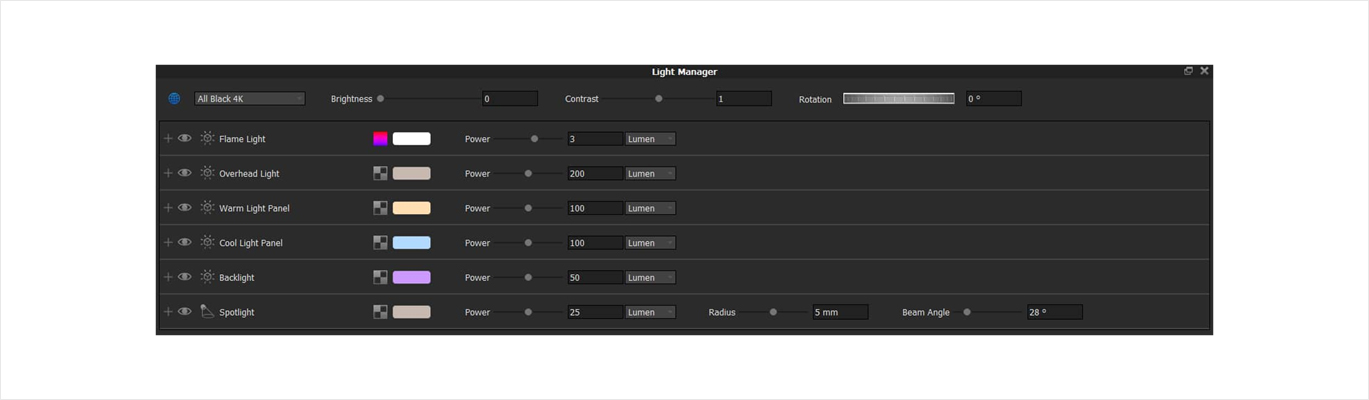Select the Cool Light Panel name label
Image resolution: width=1369 pixels, height=400 pixels.
coord(251,243)
